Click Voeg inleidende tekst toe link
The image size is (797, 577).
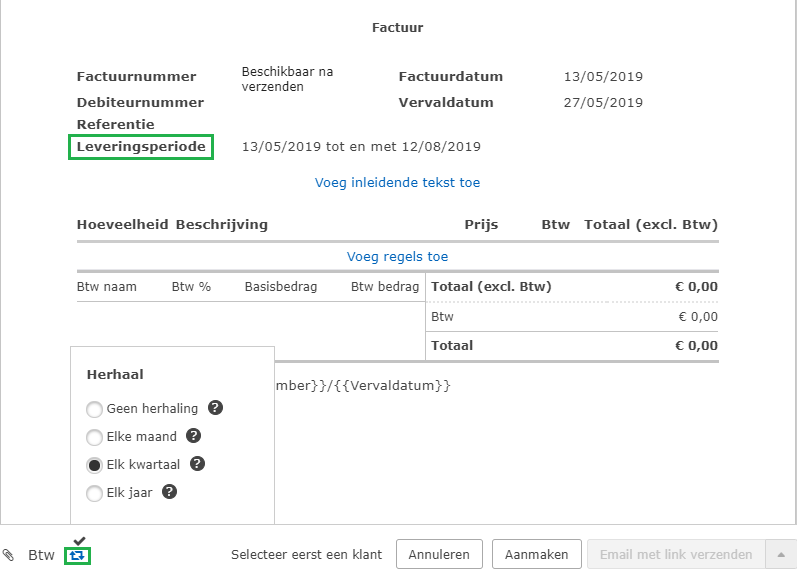tap(397, 182)
